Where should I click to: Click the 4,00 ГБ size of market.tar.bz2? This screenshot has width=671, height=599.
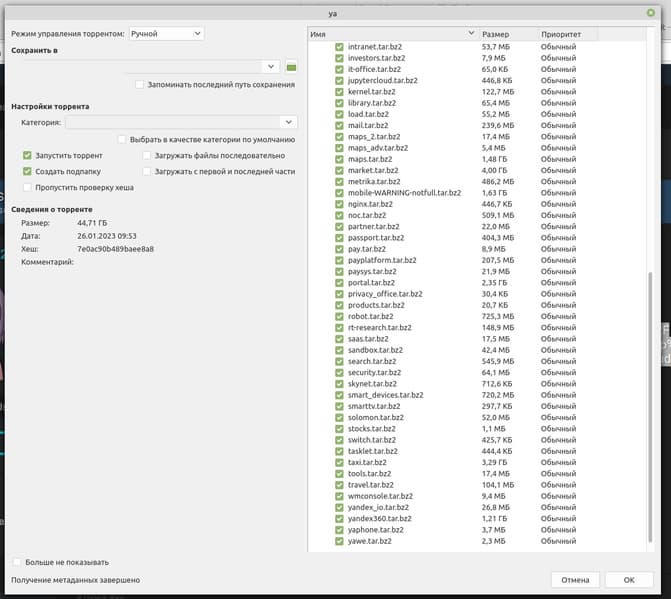coord(495,170)
